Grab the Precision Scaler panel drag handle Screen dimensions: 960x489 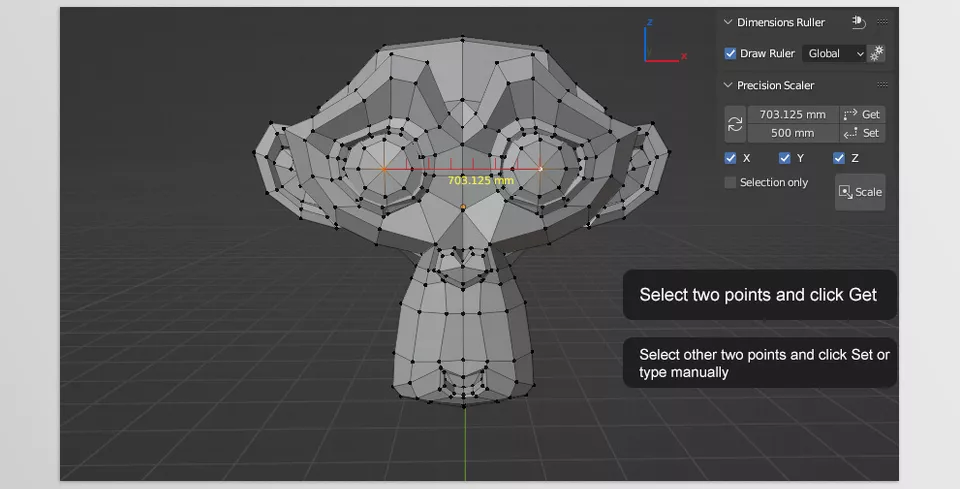882,85
